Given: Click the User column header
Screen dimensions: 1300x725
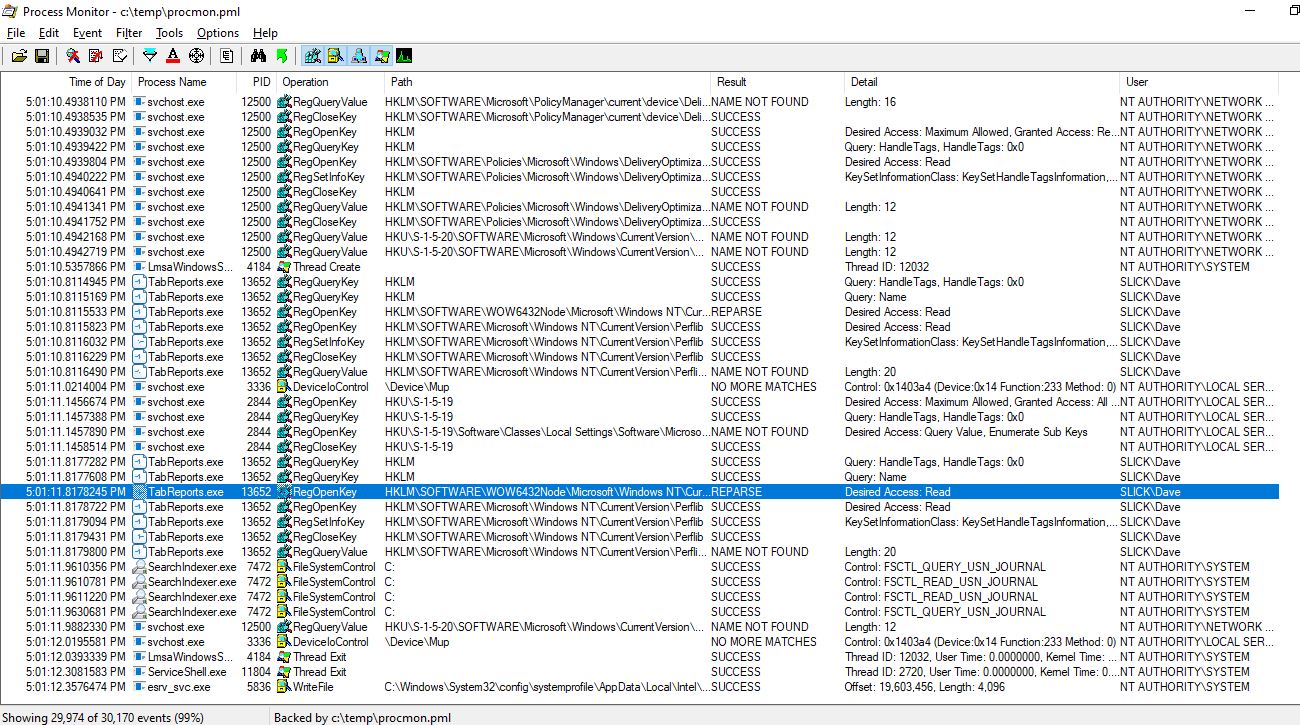Looking at the screenshot, I should click(1199, 82).
